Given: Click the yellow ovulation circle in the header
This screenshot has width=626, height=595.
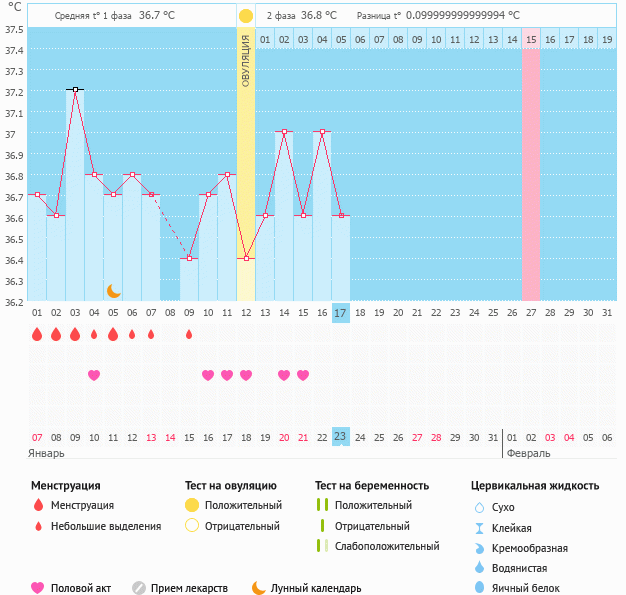Looking at the screenshot, I should 246,16.
